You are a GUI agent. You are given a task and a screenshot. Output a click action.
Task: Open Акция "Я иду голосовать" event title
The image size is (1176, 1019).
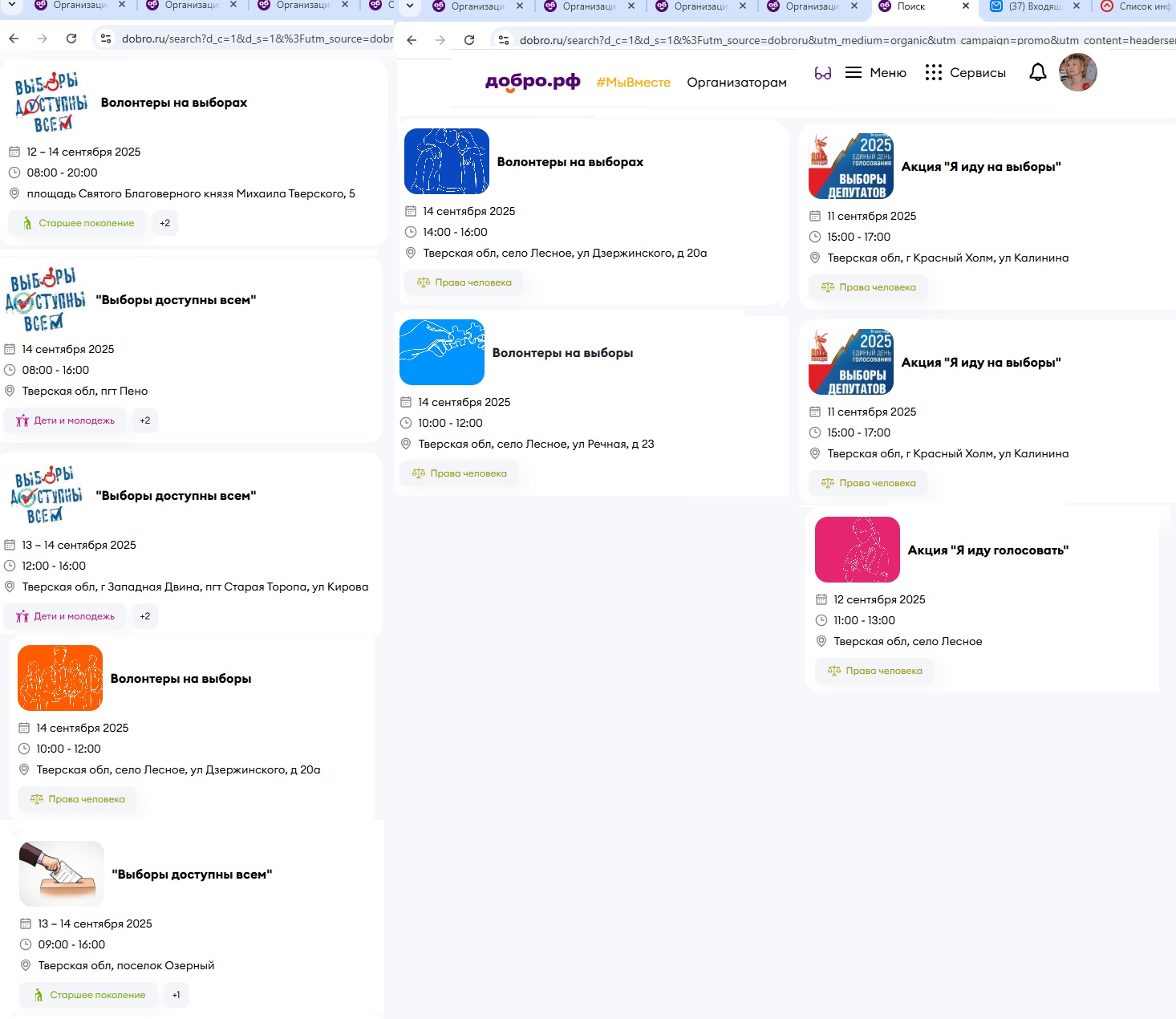(x=988, y=550)
